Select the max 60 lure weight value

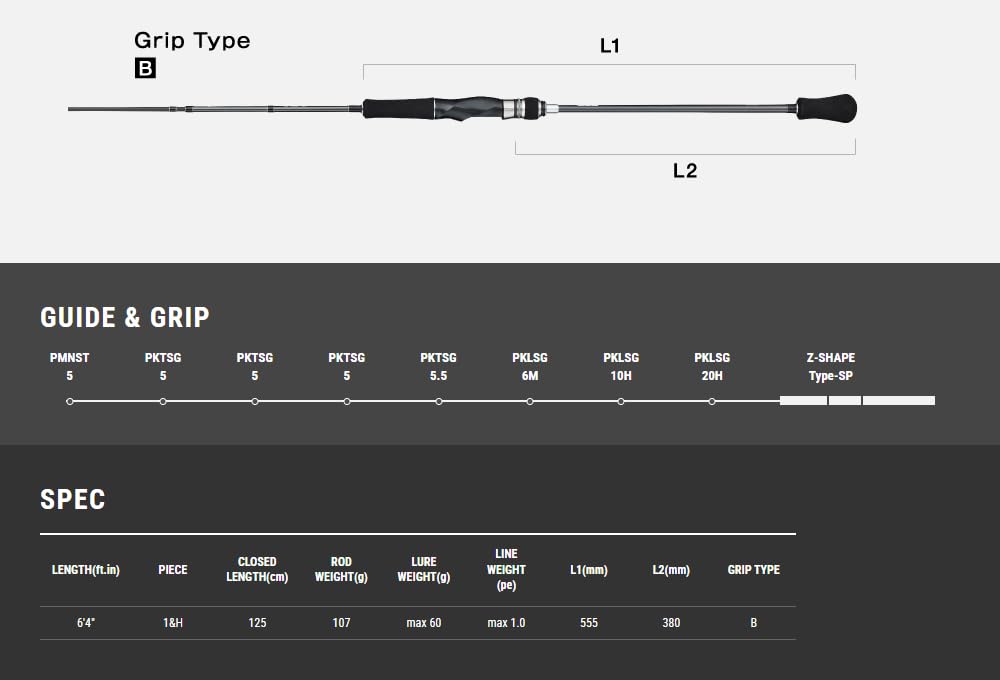click(422, 622)
